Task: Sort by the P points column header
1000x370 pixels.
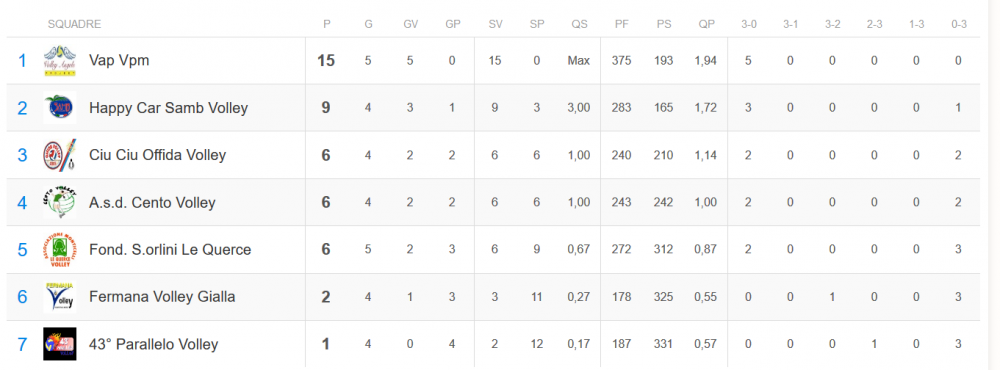Action: coord(327,24)
